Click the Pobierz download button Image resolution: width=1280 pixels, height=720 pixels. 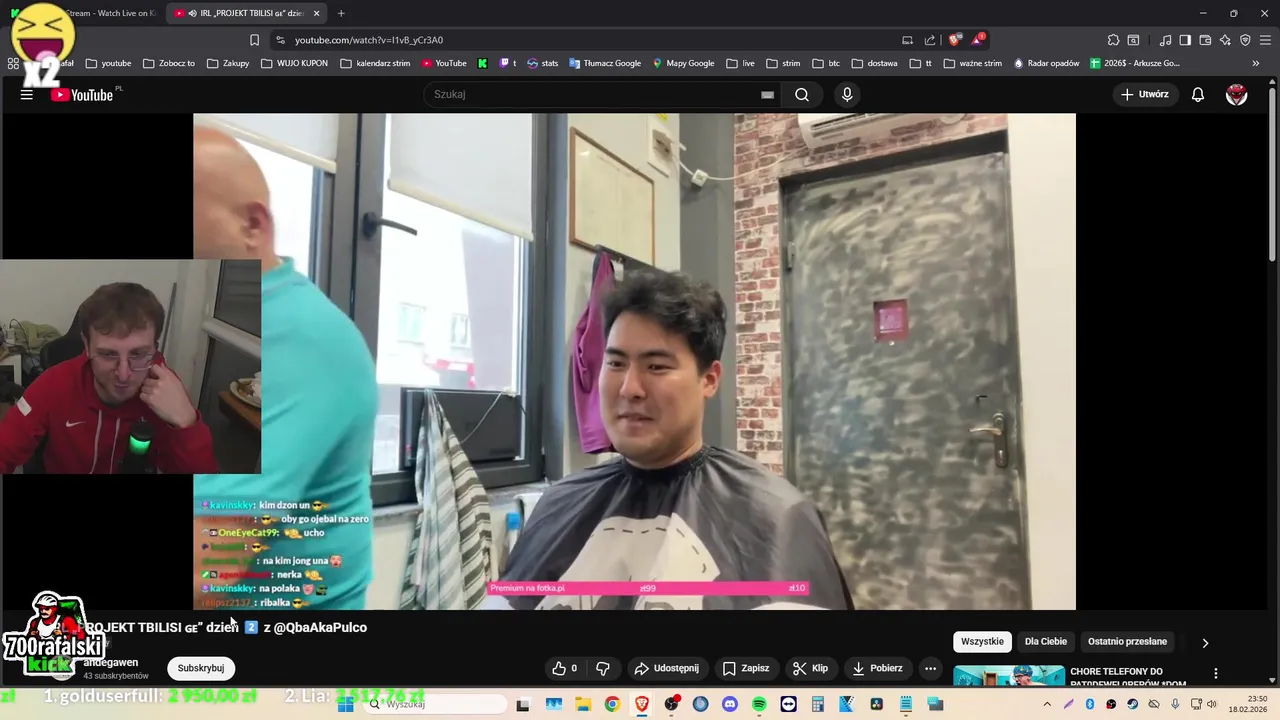point(876,668)
